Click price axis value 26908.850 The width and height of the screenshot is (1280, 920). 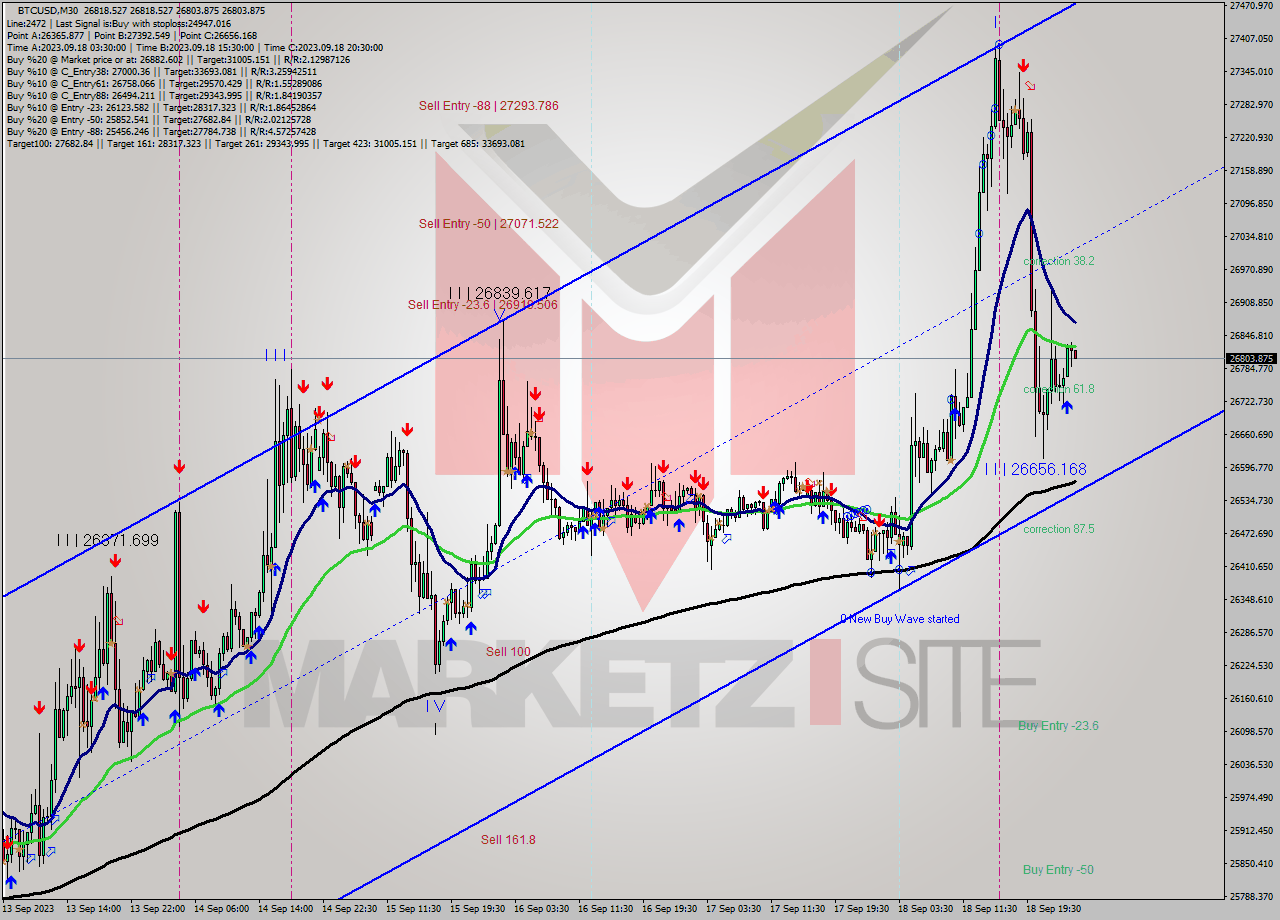1250,302
